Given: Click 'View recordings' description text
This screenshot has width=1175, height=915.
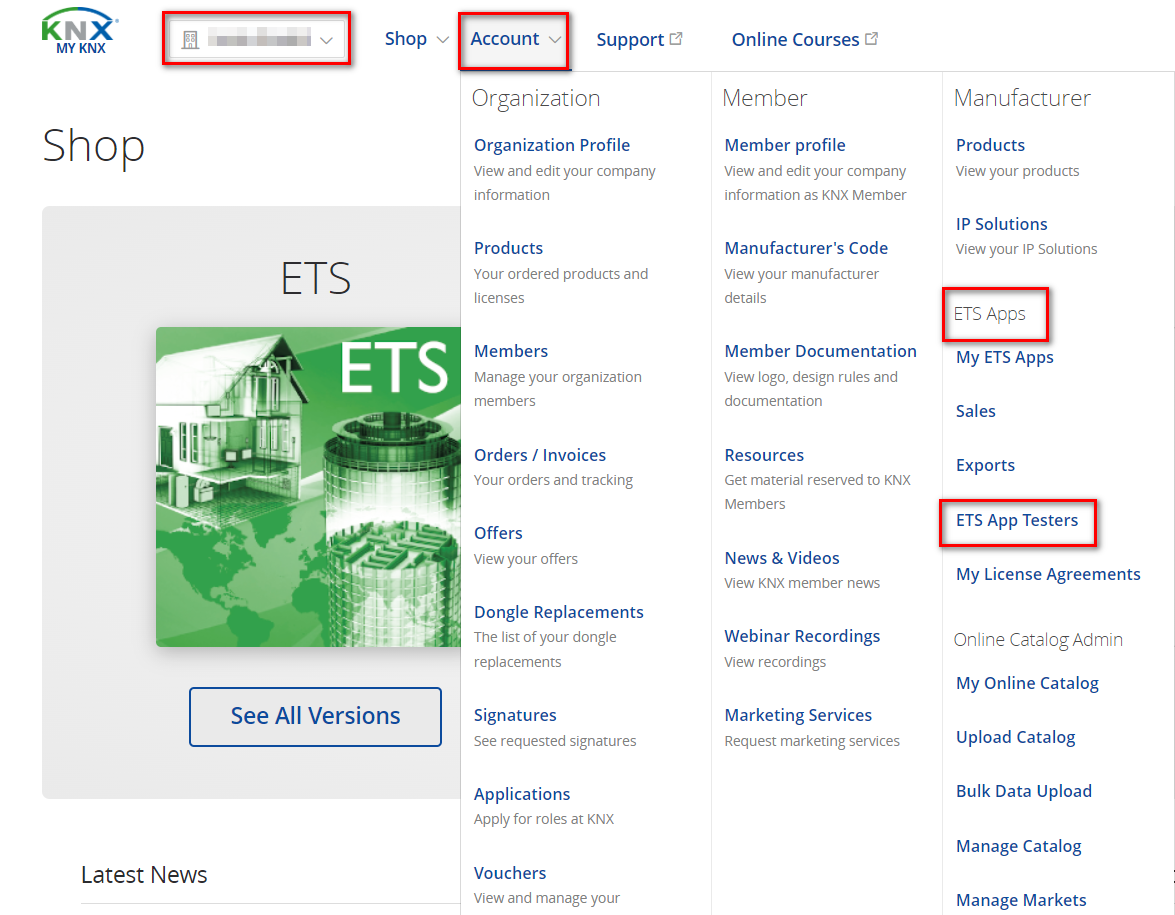Looking at the screenshot, I should [x=775, y=662].
